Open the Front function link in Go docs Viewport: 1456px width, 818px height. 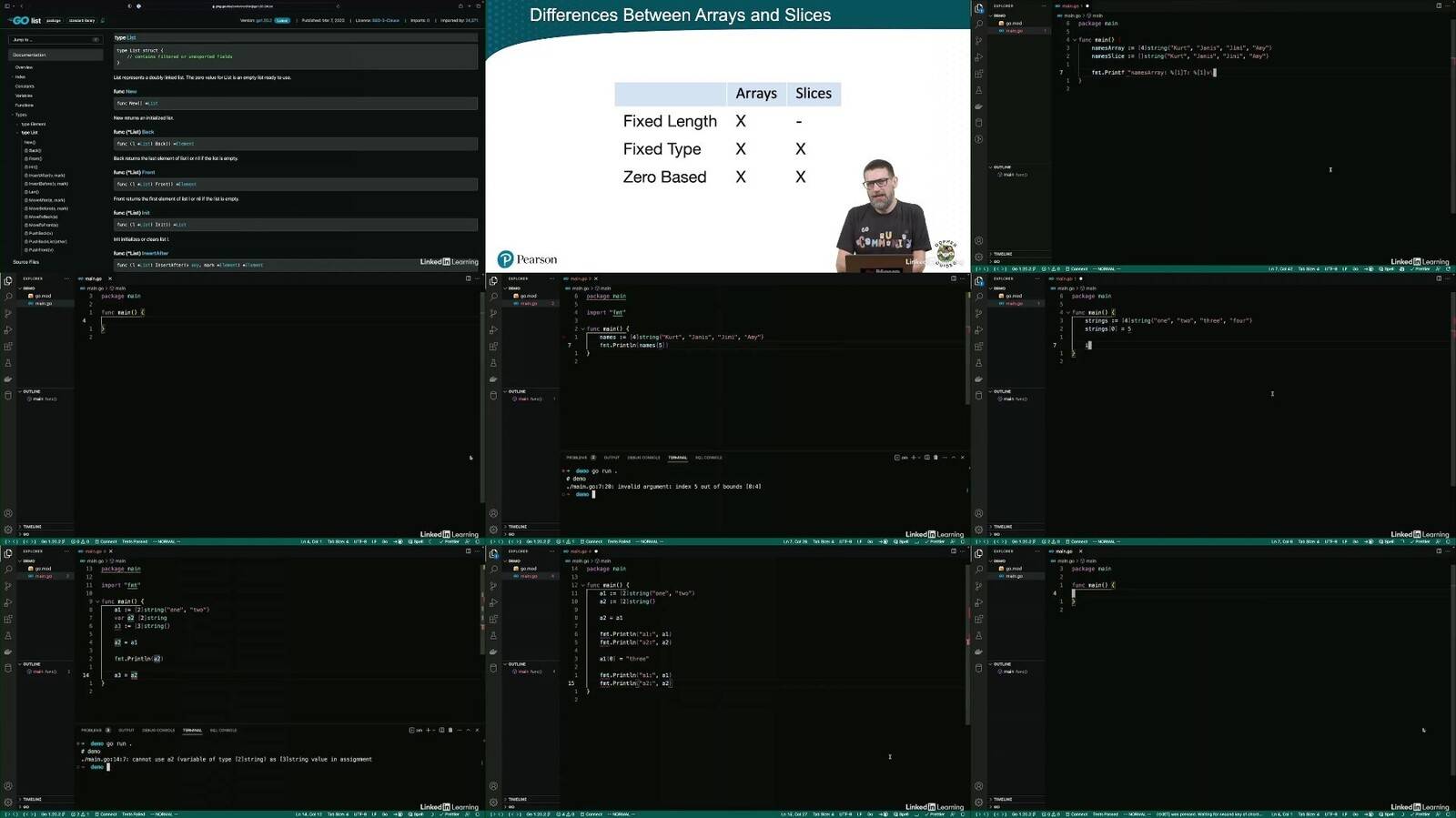(148, 172)
